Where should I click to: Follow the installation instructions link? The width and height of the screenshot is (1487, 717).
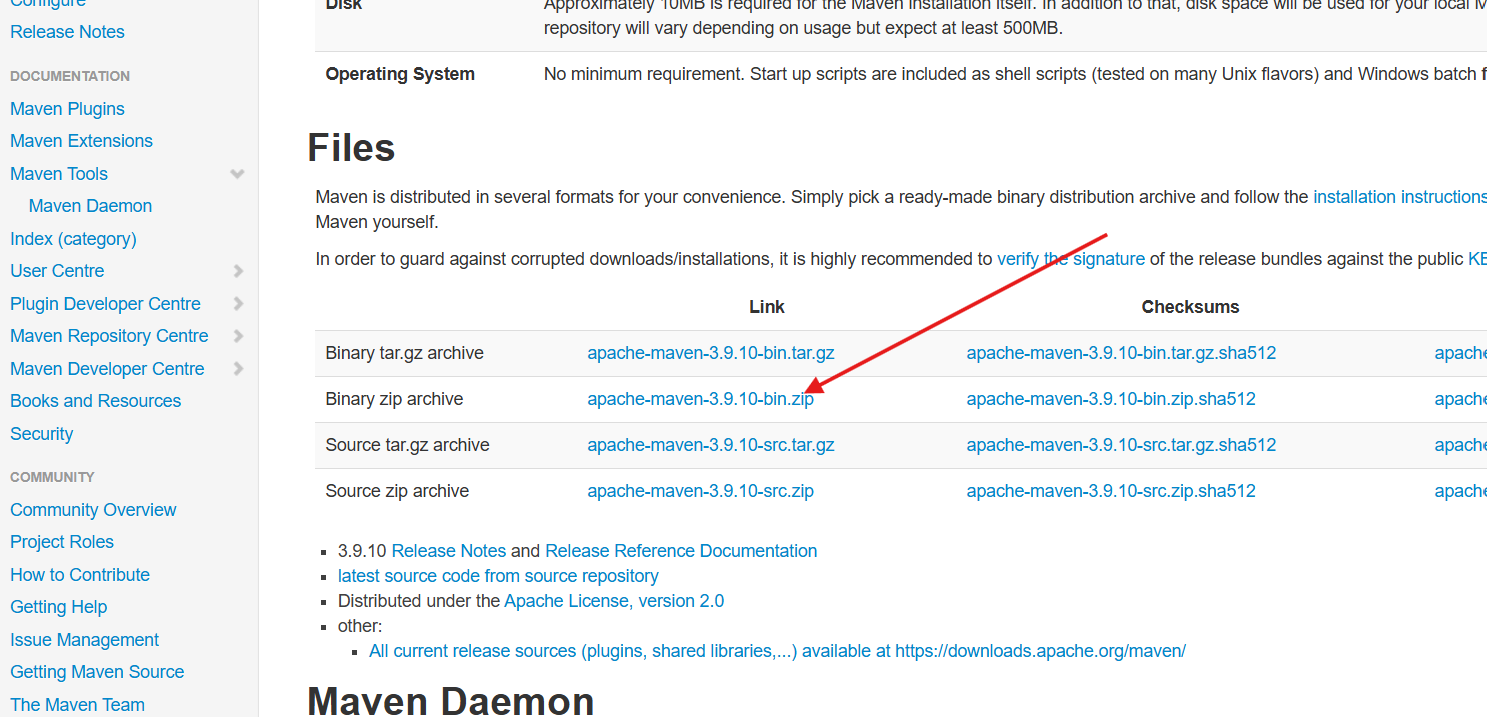(x=1400, y=197)
